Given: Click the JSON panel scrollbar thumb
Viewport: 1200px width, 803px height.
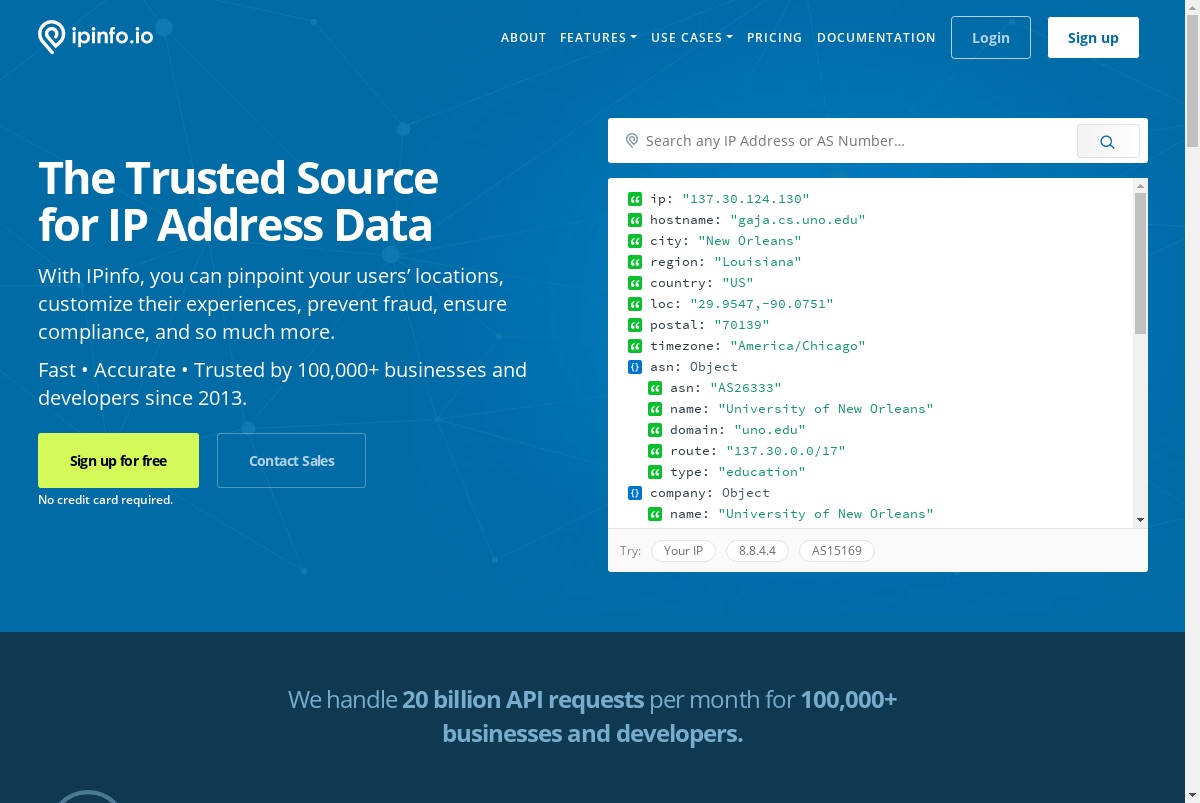Looking at the screenshot, I should click(x=1140, y=264).
